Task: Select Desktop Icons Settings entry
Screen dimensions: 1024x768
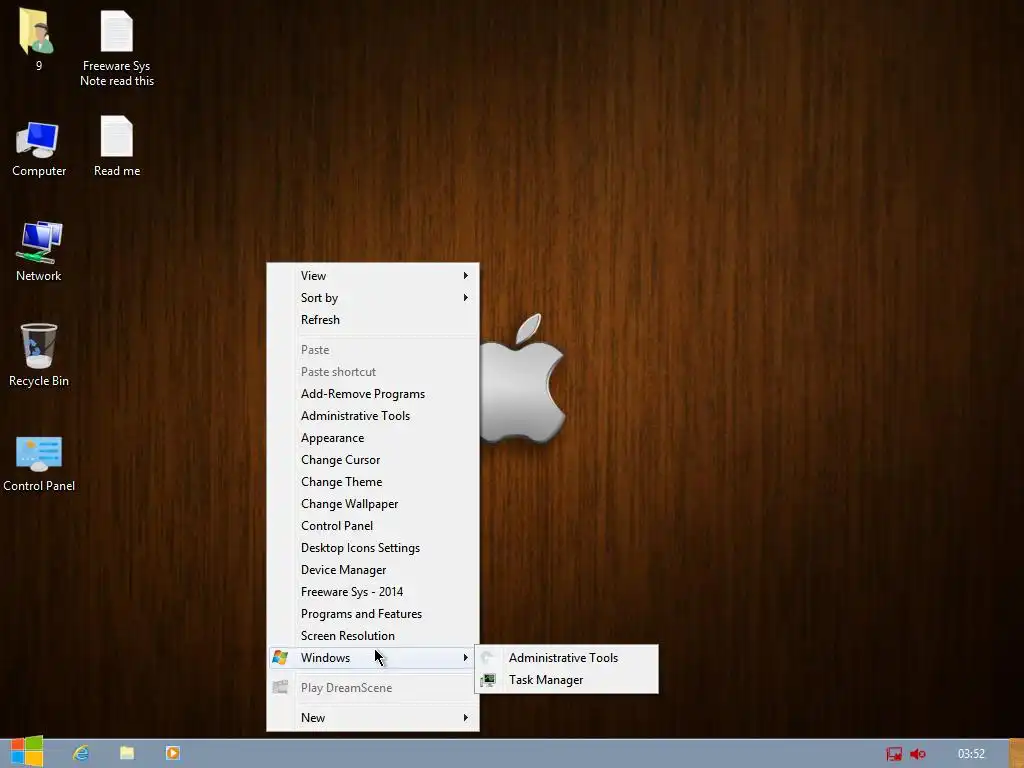Action: click(373, 548)
